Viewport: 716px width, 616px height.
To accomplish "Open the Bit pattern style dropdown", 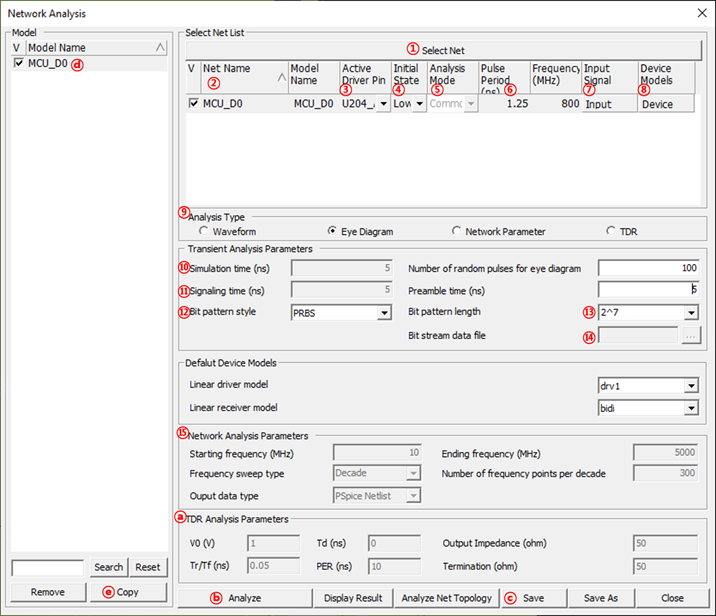I will tap(384, 313).
